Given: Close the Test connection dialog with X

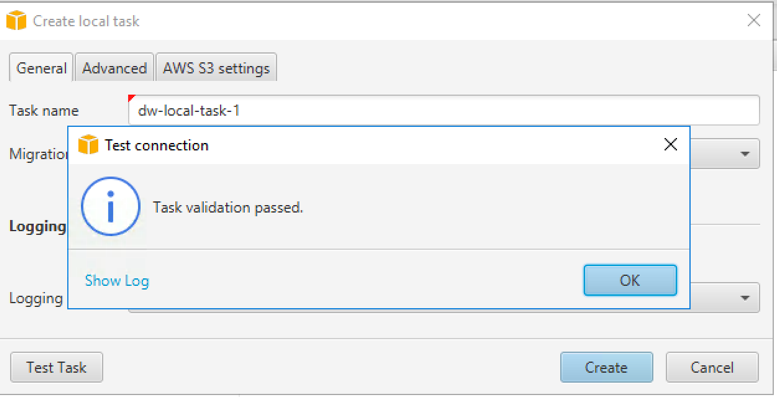Looking at the screenshot, I should (670, 144).
